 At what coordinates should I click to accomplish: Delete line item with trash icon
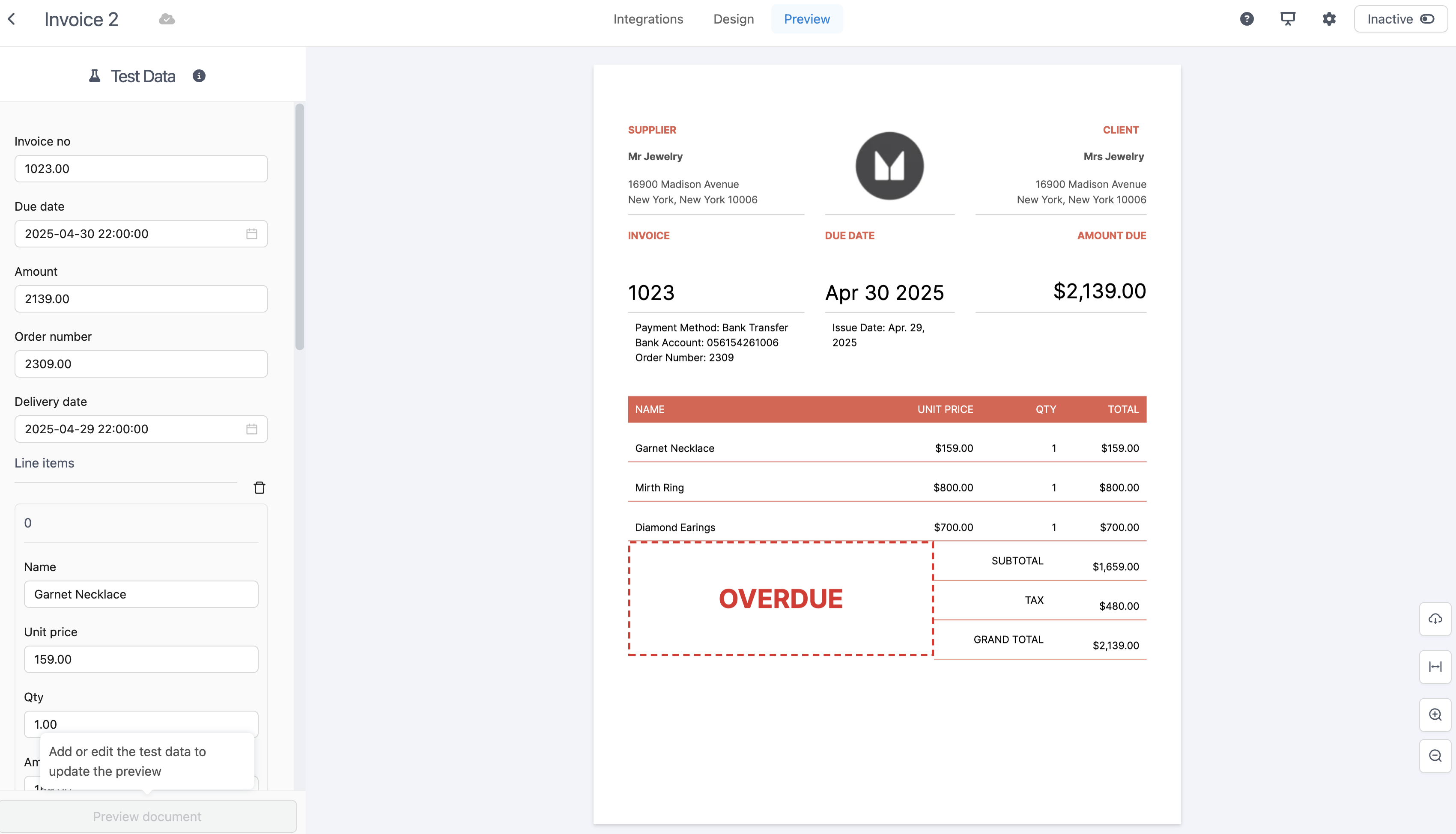[260, 488]
